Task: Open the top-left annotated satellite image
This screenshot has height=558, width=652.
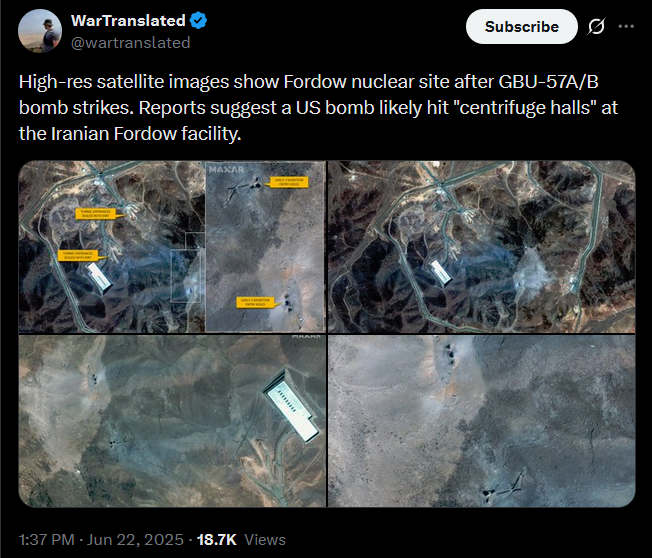Action: tap(172, 247)
